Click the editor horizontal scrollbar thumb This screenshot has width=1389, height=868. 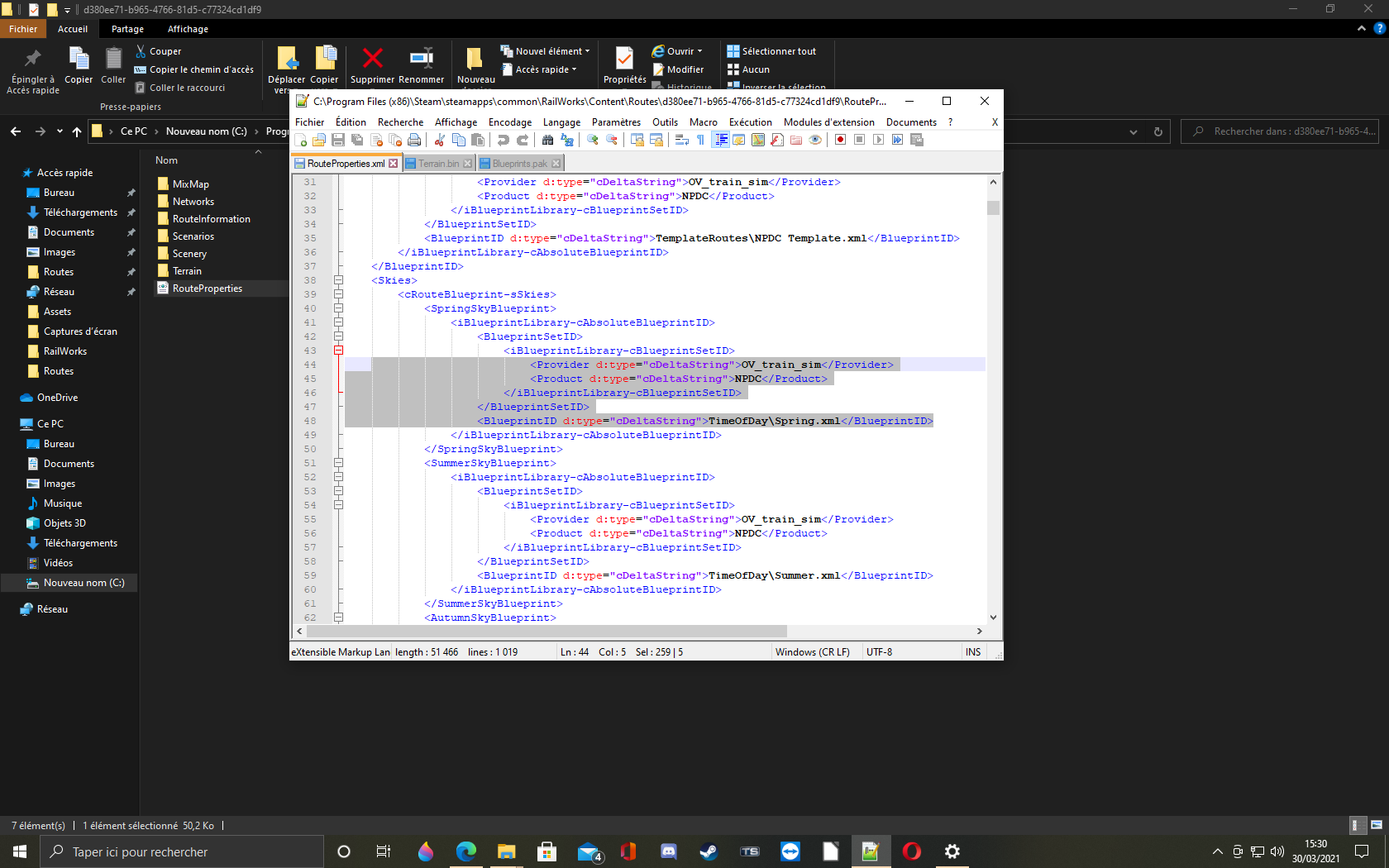click(547, 631)
